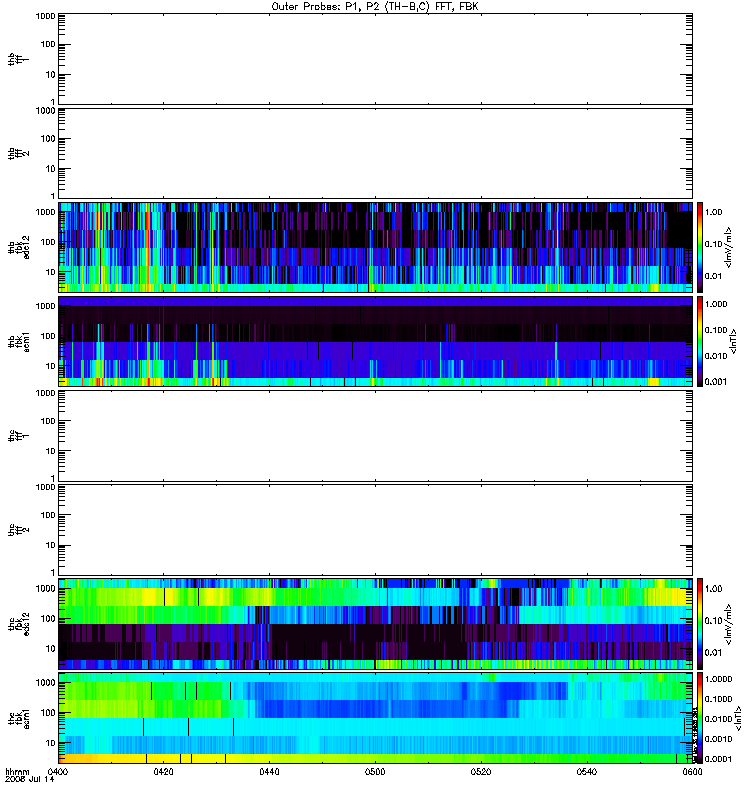The width and height of the screenshot is (750, 800).
Task: Click the '0.0100' value on thc scm1 color bar
Action: click(718, 719)
